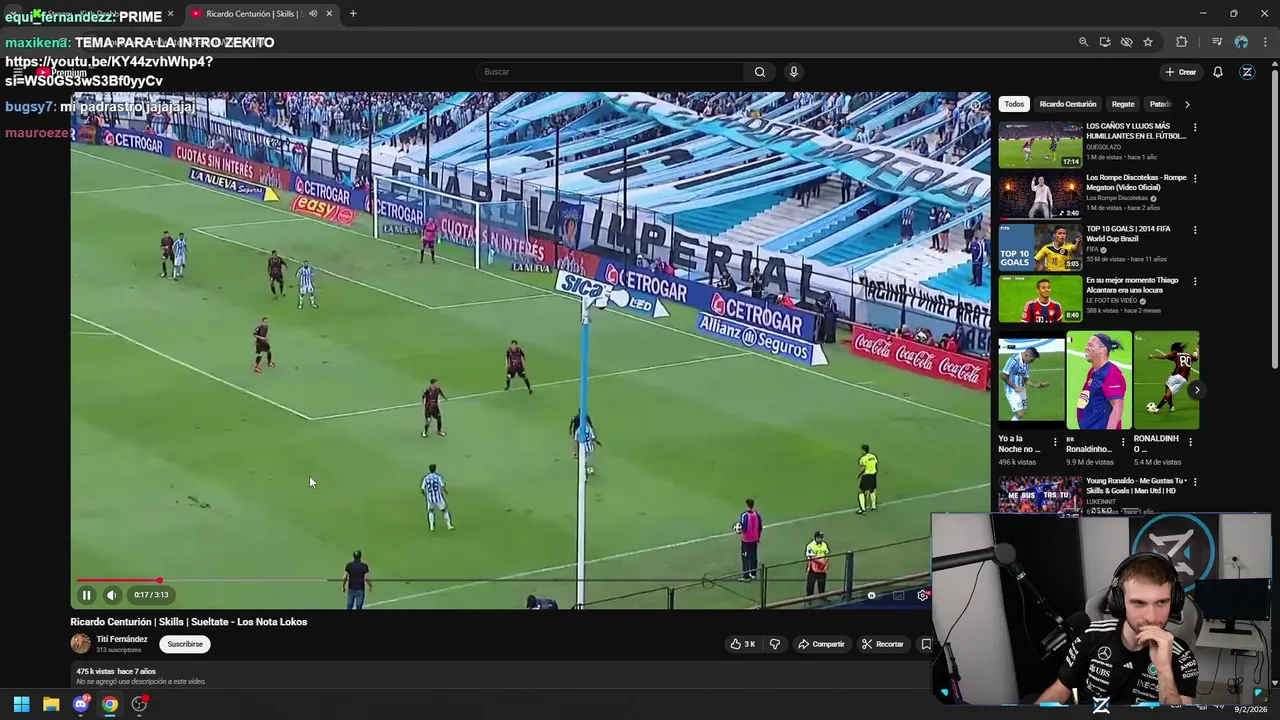Subscribe via the Suscribirse button
This screenshot has width=1280, height=720.
185,644
